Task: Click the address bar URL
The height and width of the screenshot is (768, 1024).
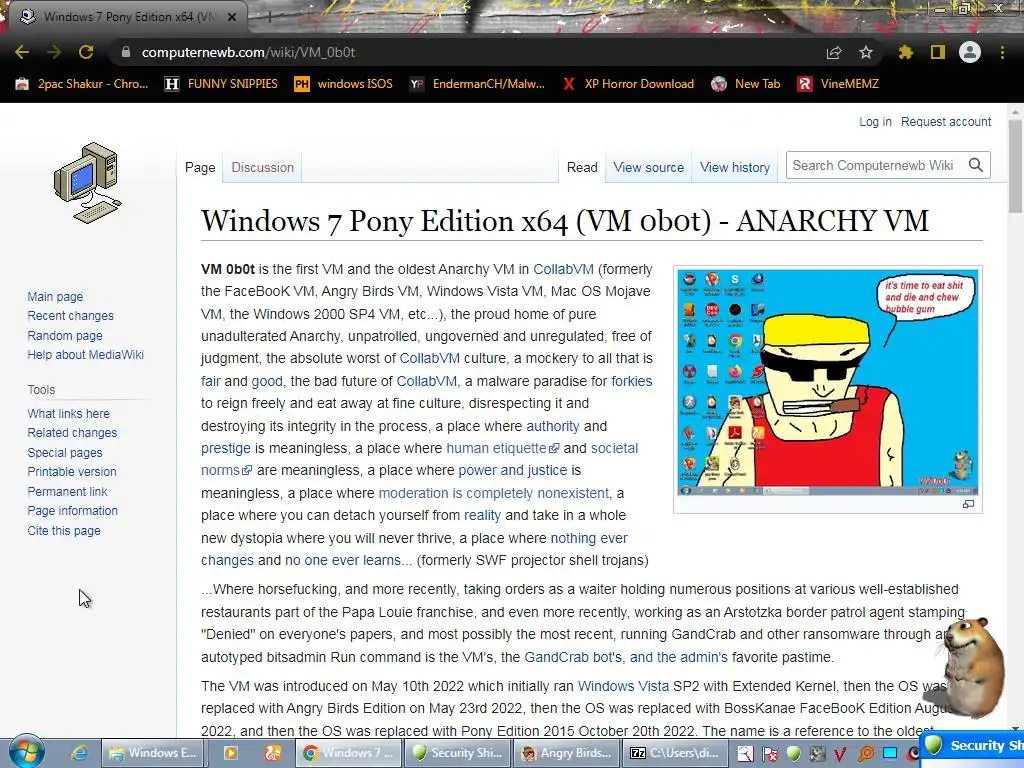Action: (248, 52)
